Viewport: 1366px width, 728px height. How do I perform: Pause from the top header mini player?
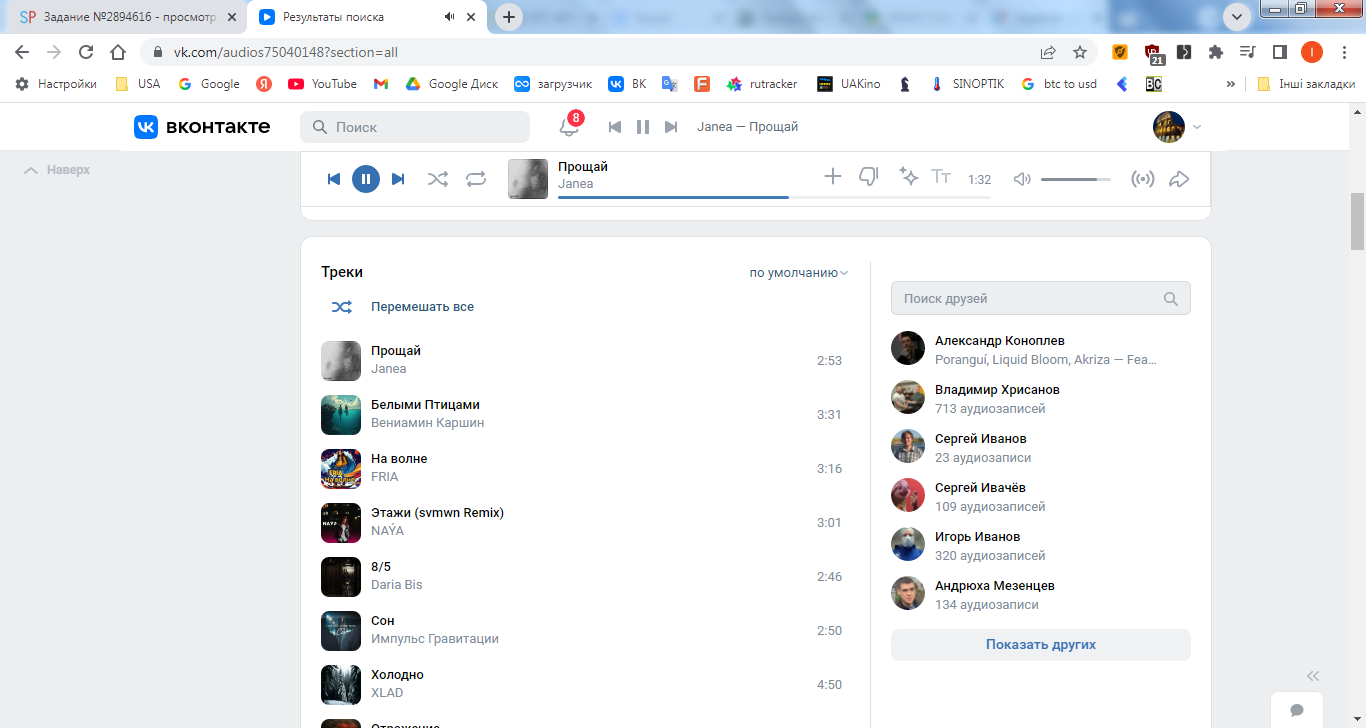point(643,127)
